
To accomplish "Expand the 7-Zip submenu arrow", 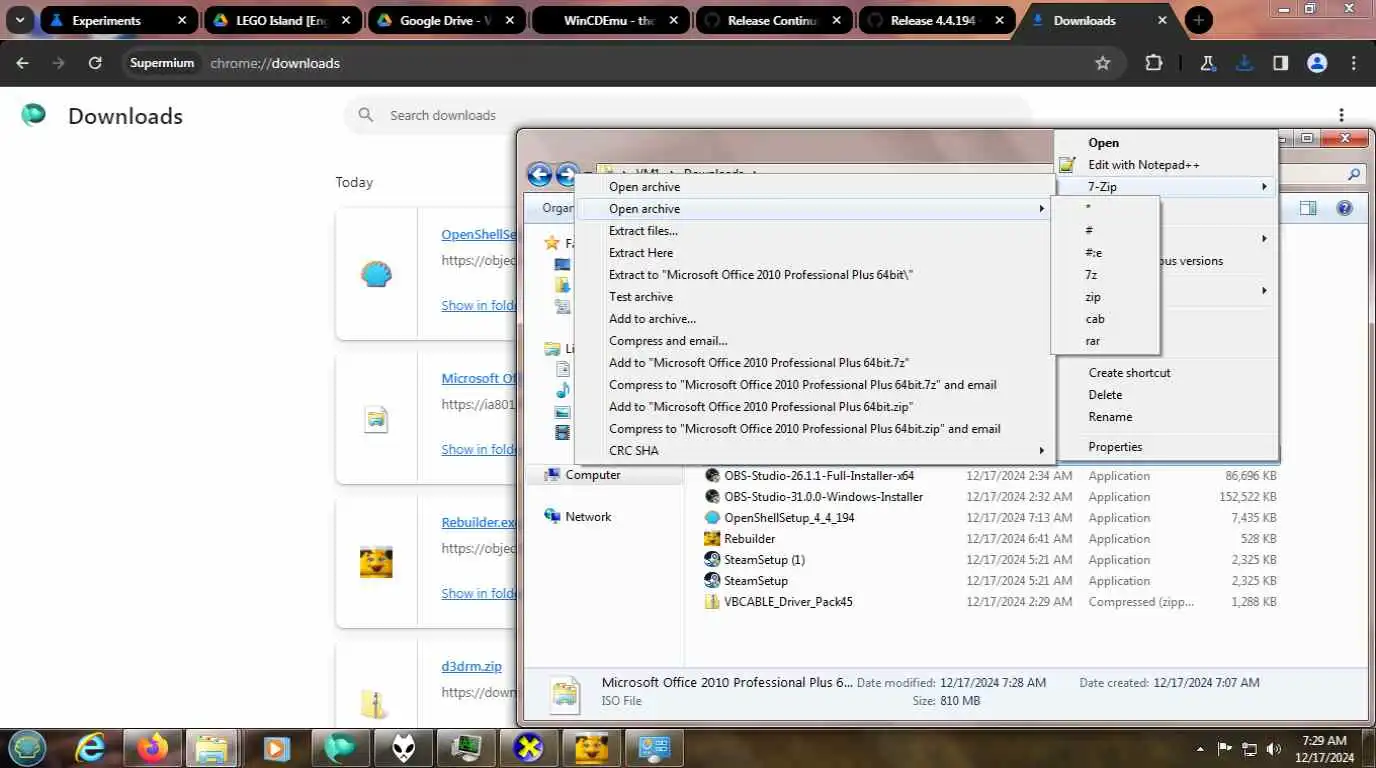I will 1264,187.
